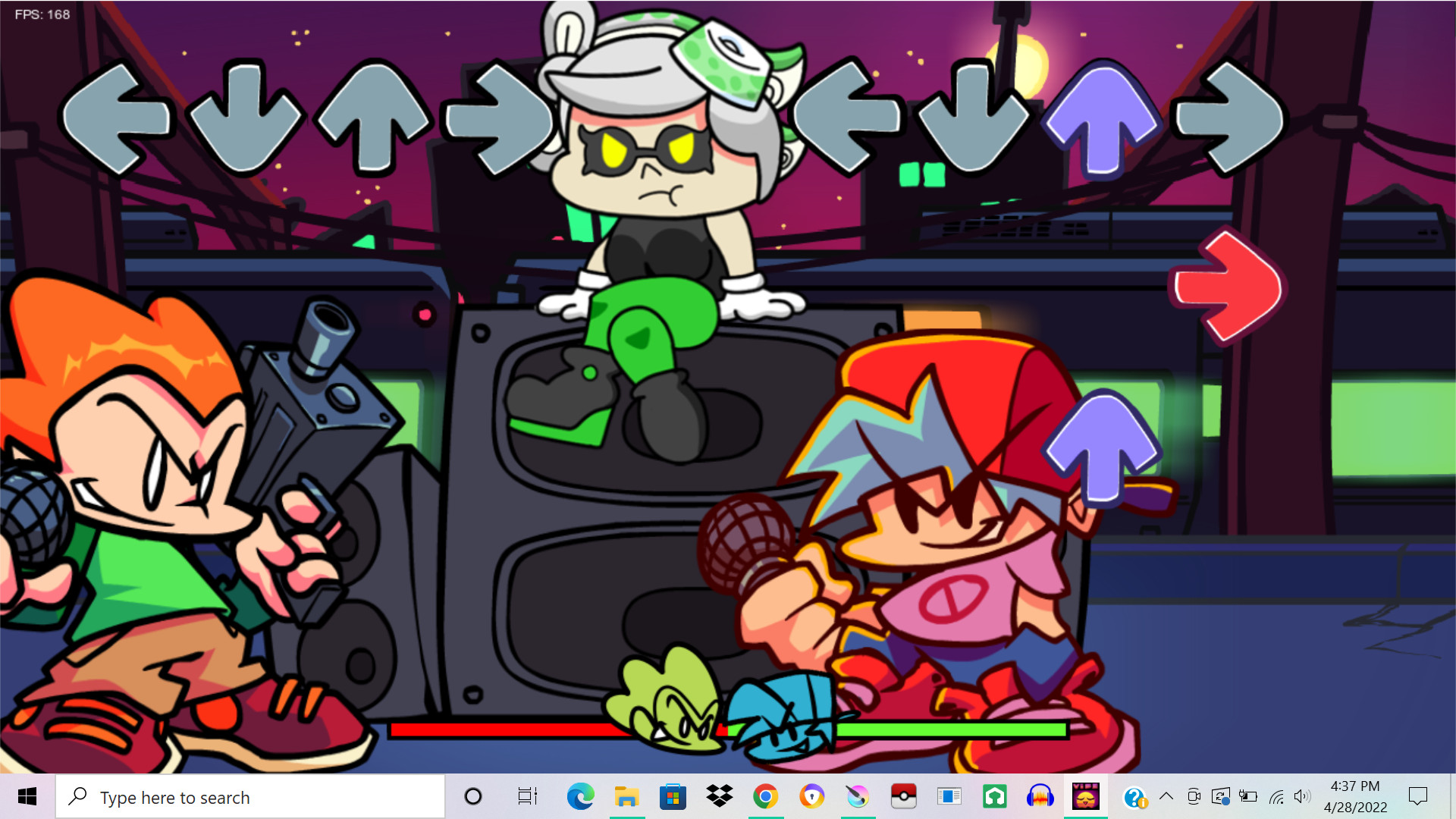1456x819 pixels.
Task: Launch Microsoft Edge browser
Action: click(580, 797)
